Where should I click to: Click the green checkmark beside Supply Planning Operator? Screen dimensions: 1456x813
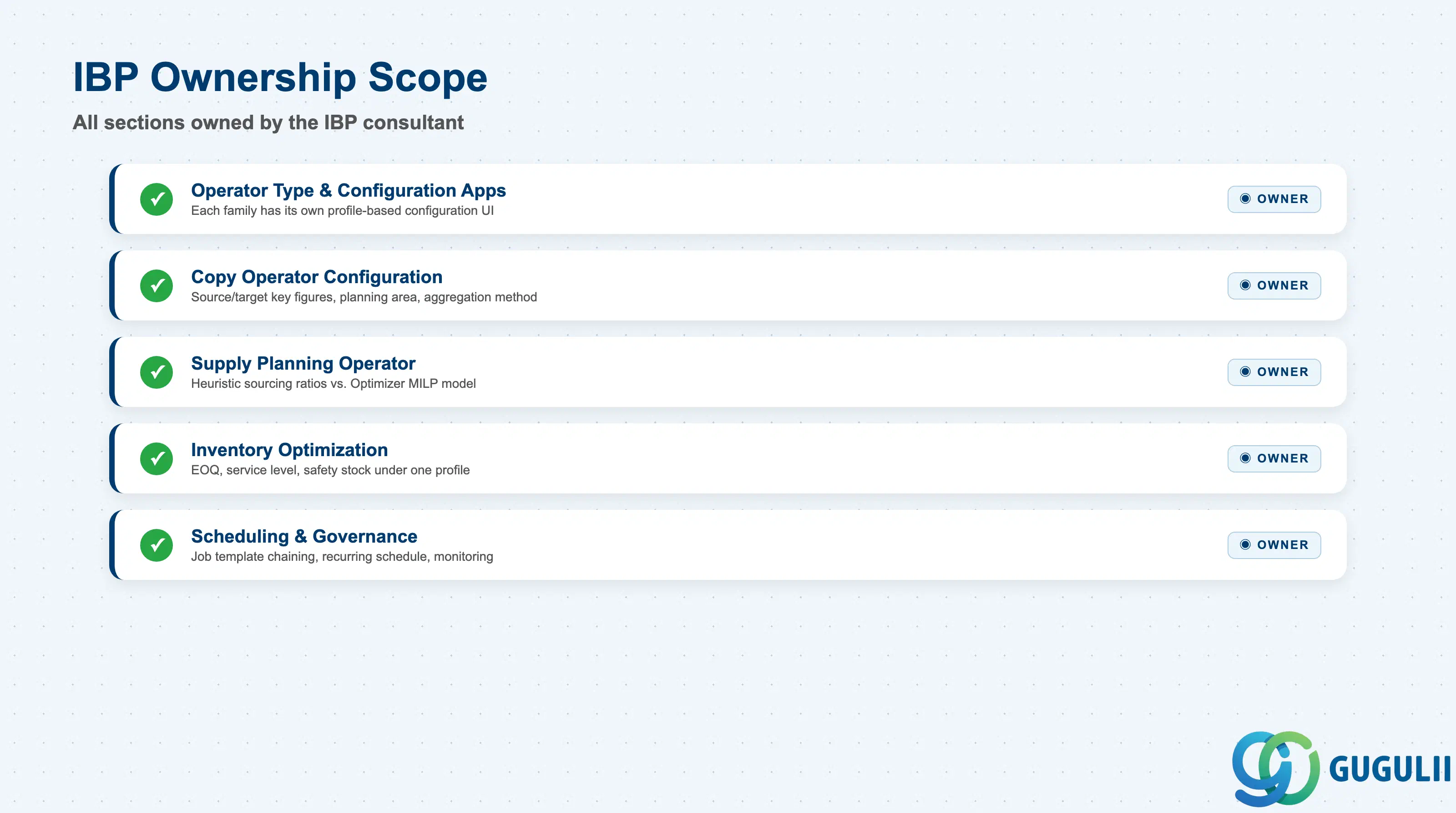pyautogui.click(x=157, y=372)
